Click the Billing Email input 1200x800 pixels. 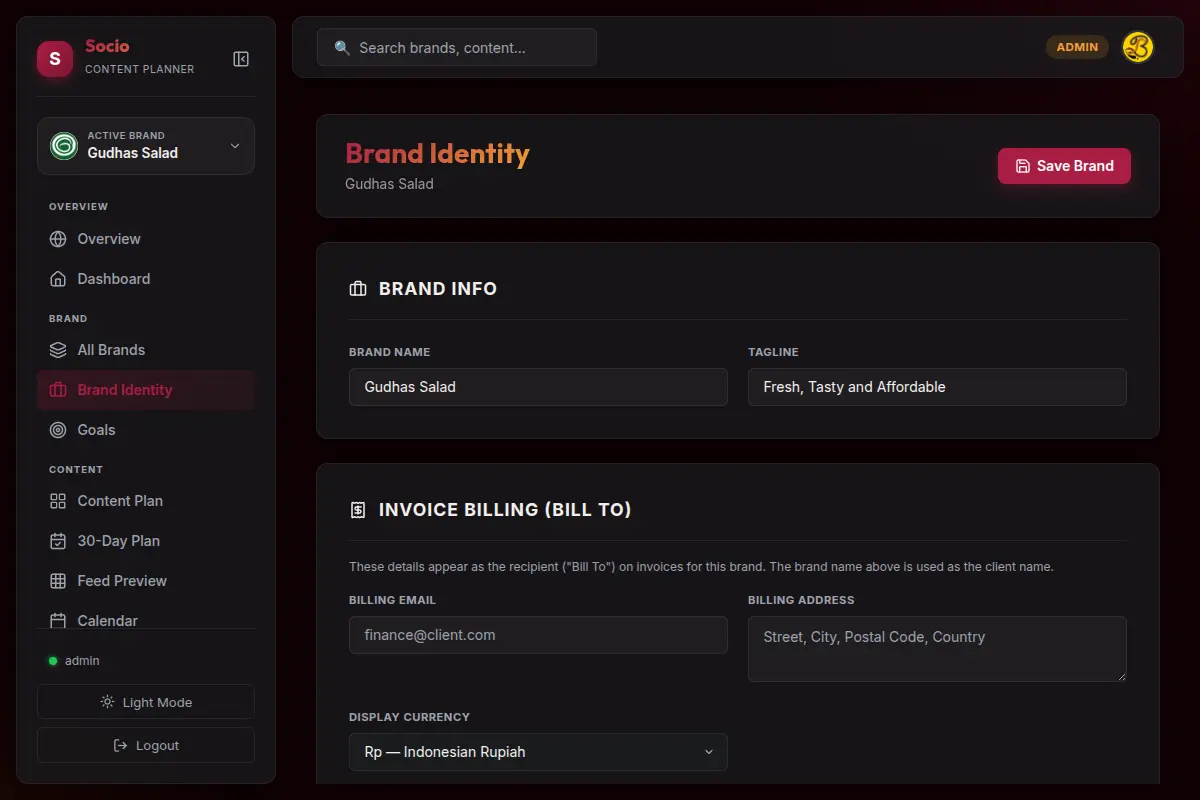click(538, 635)
